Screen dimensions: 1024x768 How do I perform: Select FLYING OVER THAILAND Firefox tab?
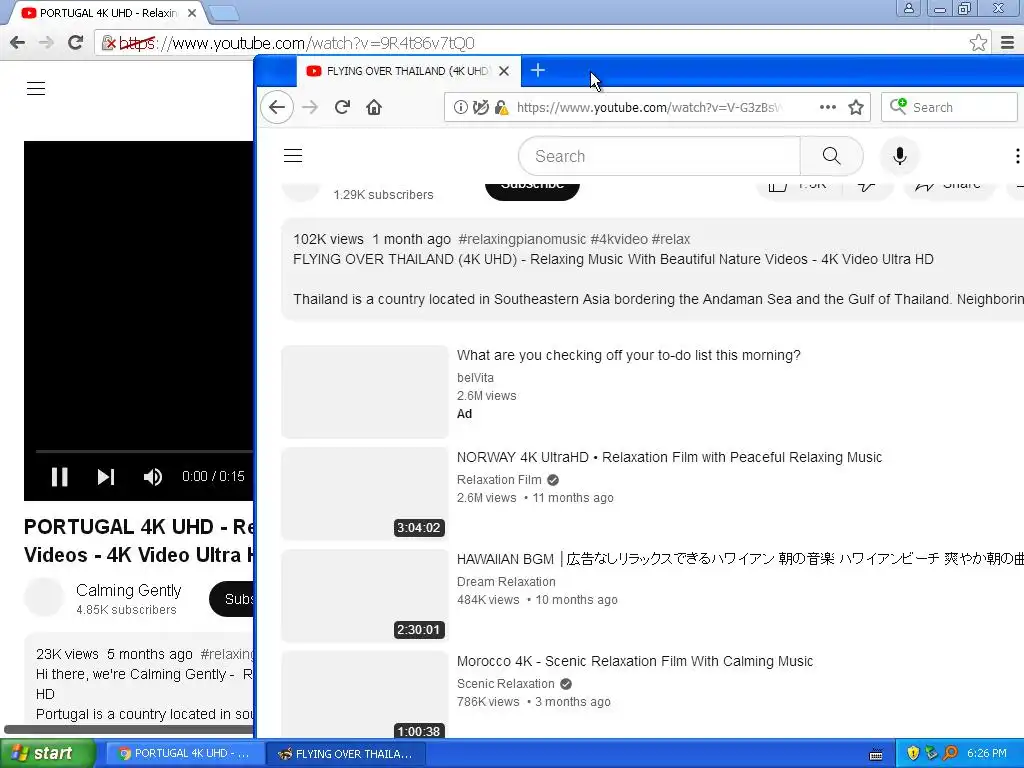[408, 71]
